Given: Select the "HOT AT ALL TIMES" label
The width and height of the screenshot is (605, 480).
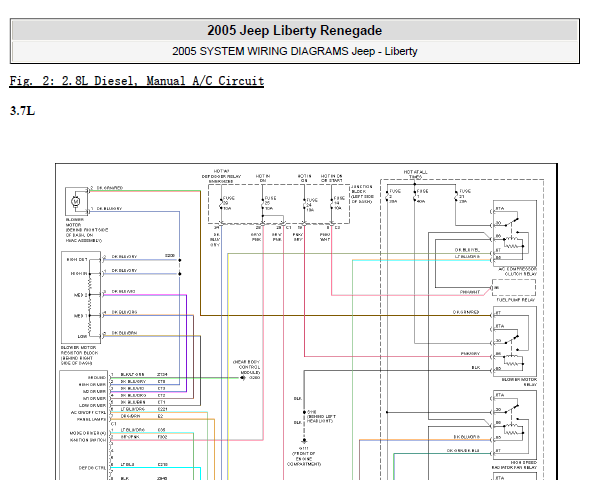Looking at the screenshot, I should pos(416,174).
